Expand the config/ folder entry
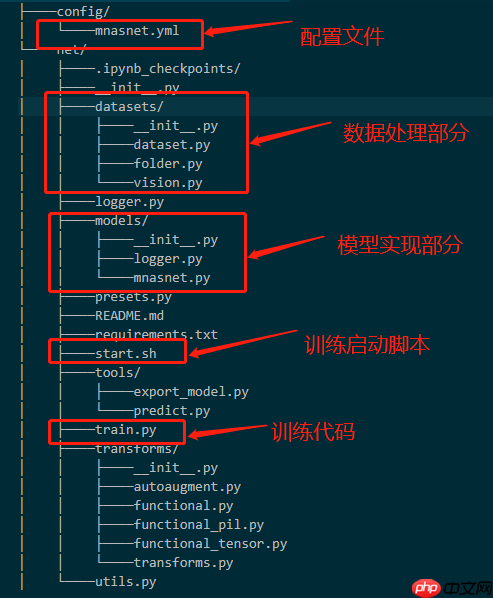Viewport: 493px width, 598px height. [83, 12]
